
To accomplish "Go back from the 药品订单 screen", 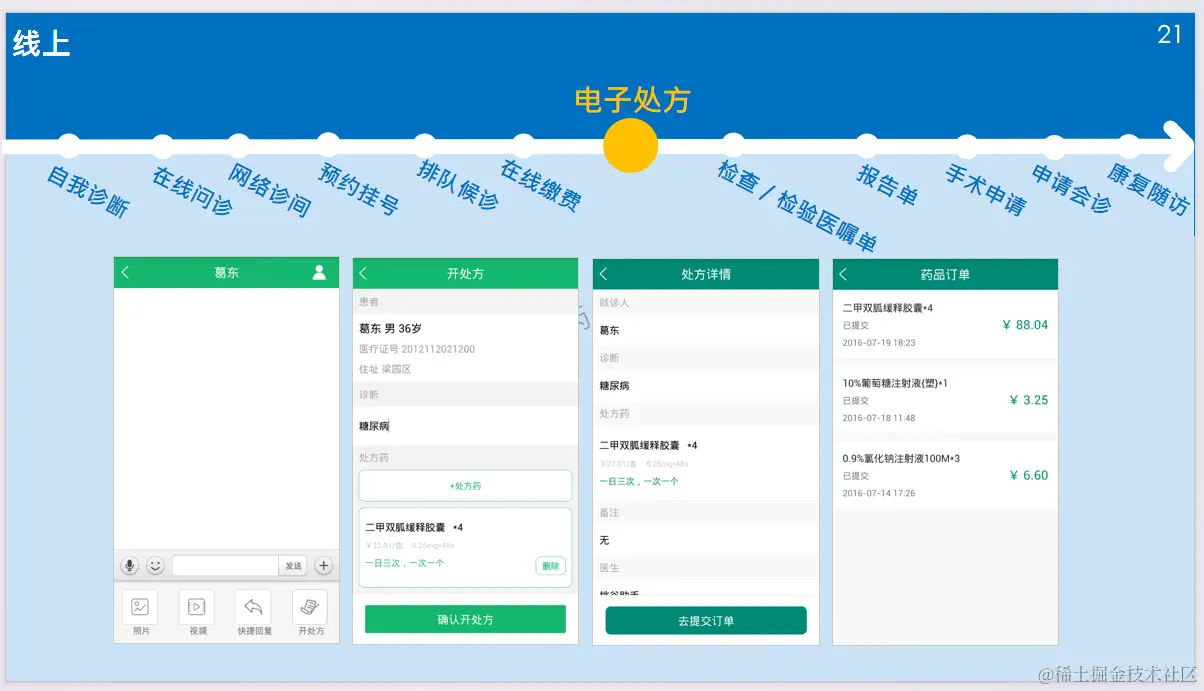I will click(843, 274).
